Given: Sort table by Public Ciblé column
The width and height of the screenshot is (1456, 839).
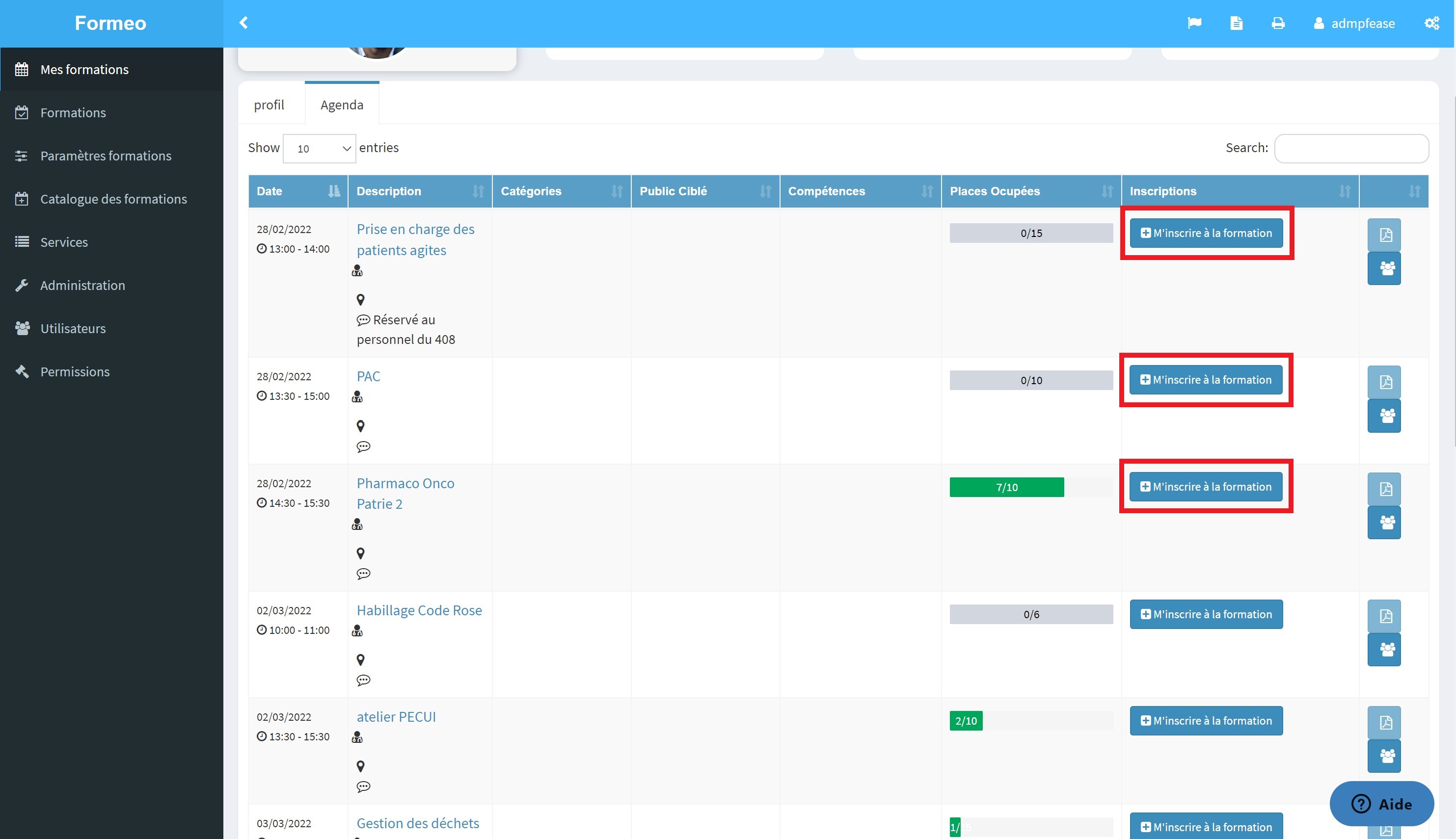Looking at the screenshot, I should 705,191.
